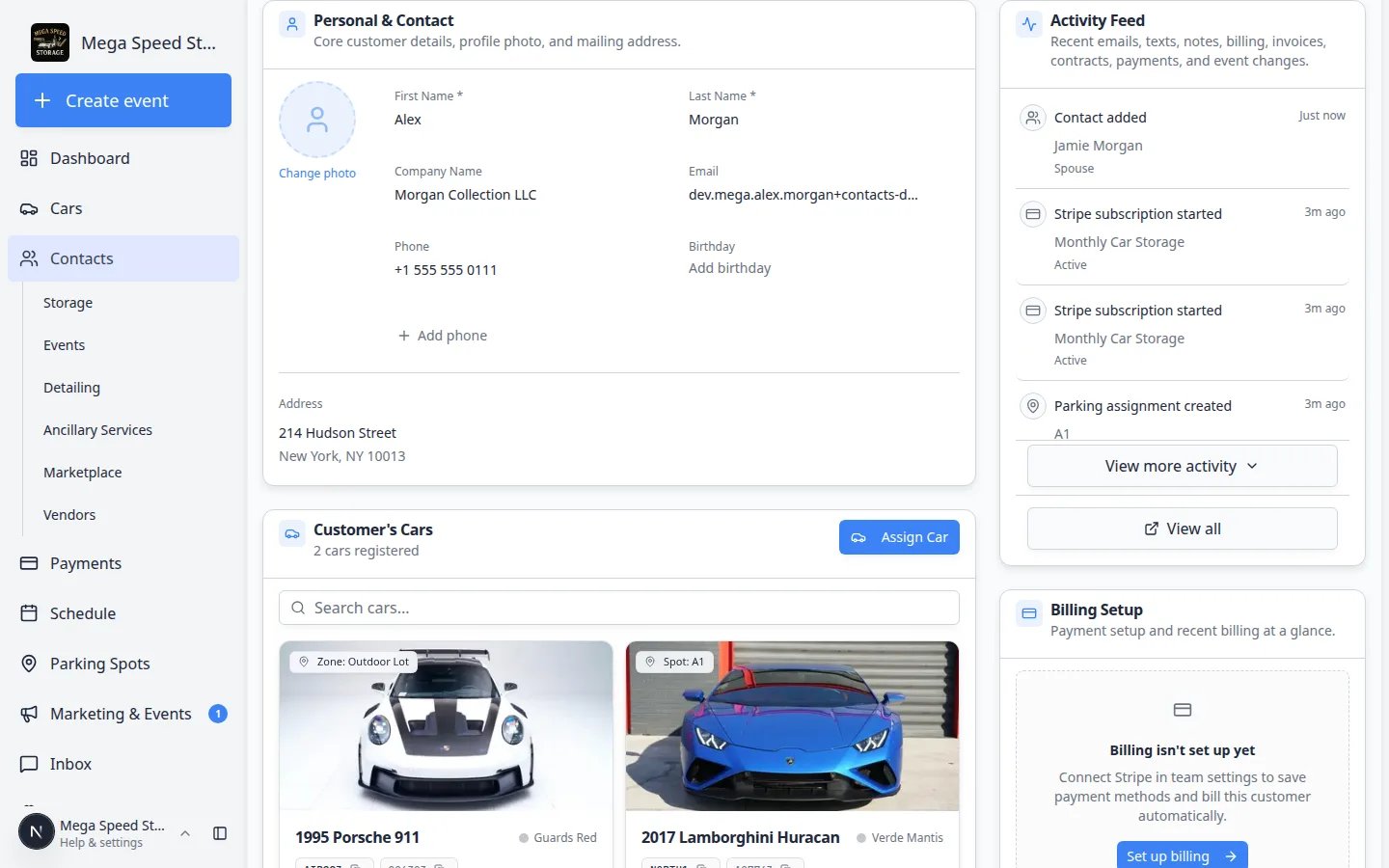
Task: Click the Activity Feed pulse icon
Action: tap(1029, 24)
